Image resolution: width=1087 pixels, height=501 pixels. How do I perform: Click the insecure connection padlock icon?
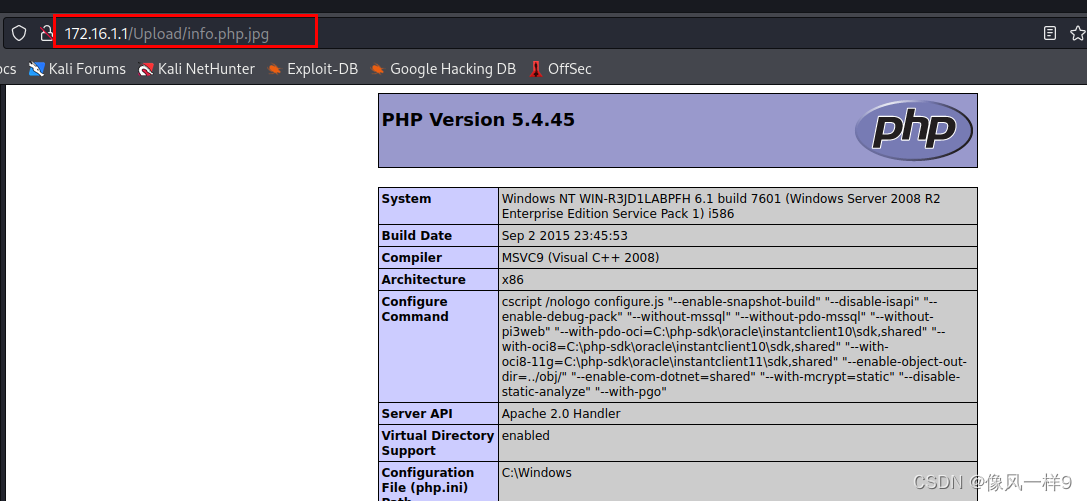(46, 33)
